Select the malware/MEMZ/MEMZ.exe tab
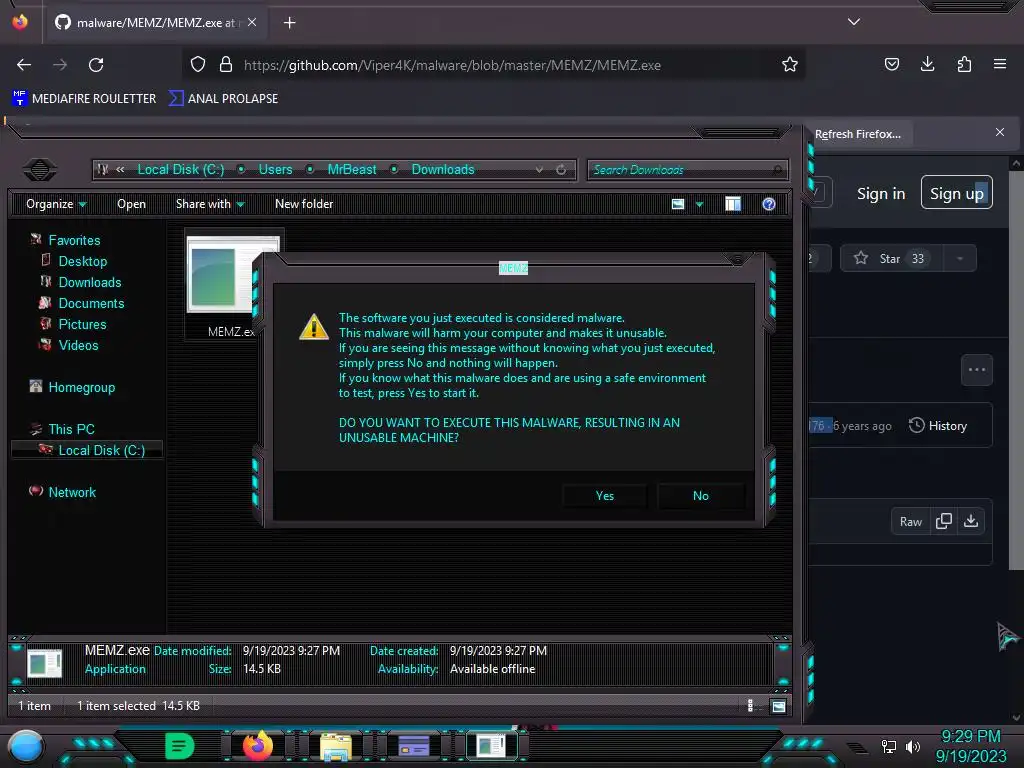Viewport: 1024px width, 768px height. 155,23
